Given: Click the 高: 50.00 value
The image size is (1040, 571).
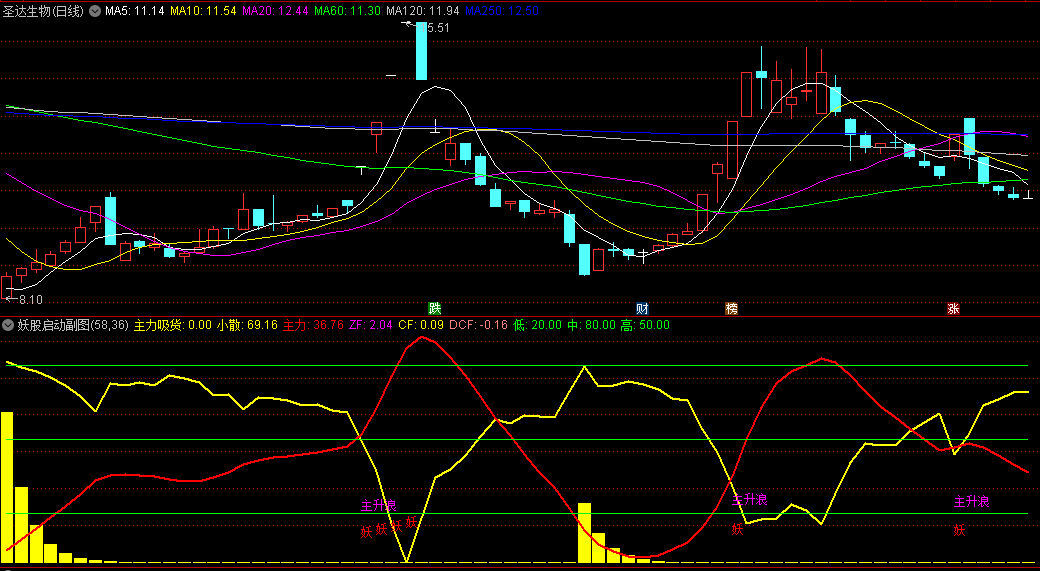Looking at the screenshot, I should tap(645, 325).
